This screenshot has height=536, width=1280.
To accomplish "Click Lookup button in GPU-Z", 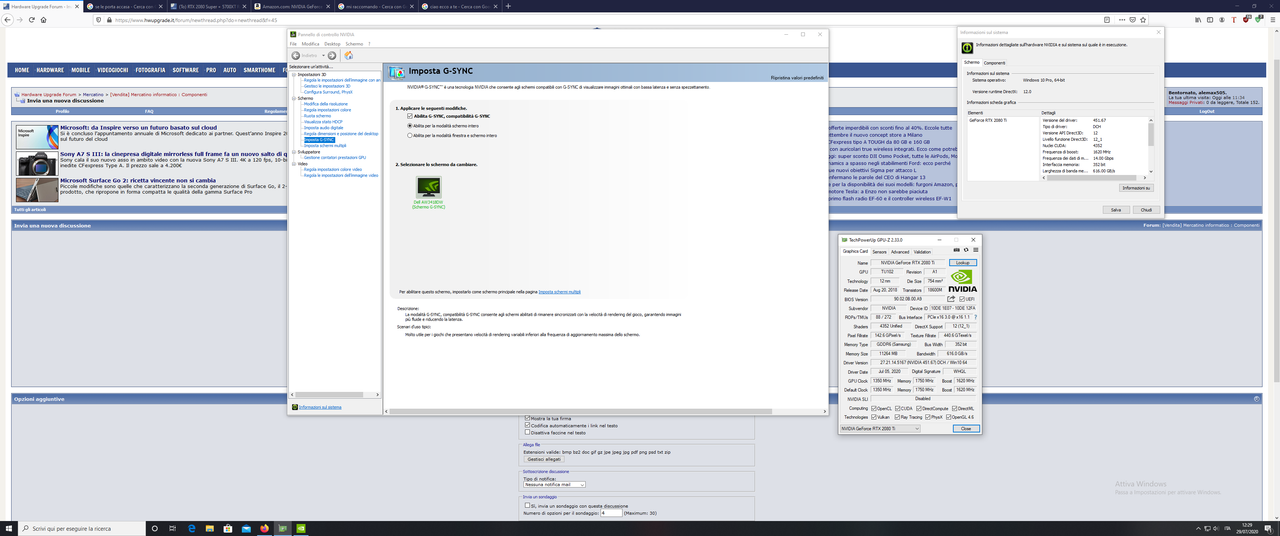I will tap(962, 262).
